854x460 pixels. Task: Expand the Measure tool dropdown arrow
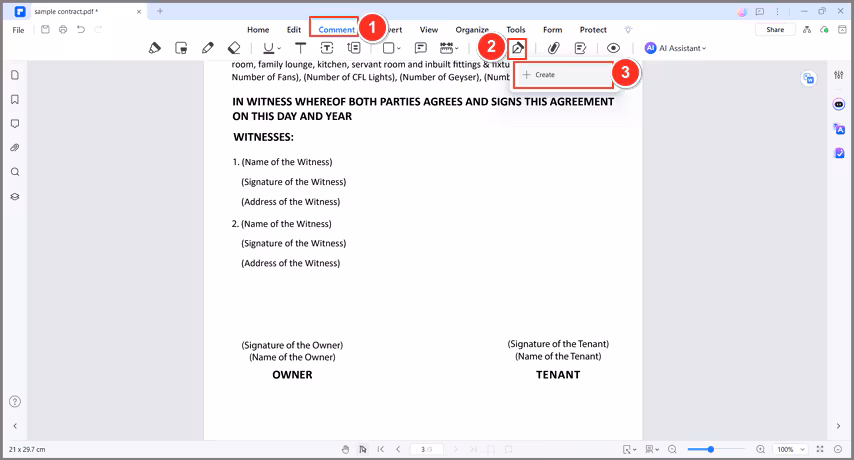pyautogui.click(x=456, y=48)
